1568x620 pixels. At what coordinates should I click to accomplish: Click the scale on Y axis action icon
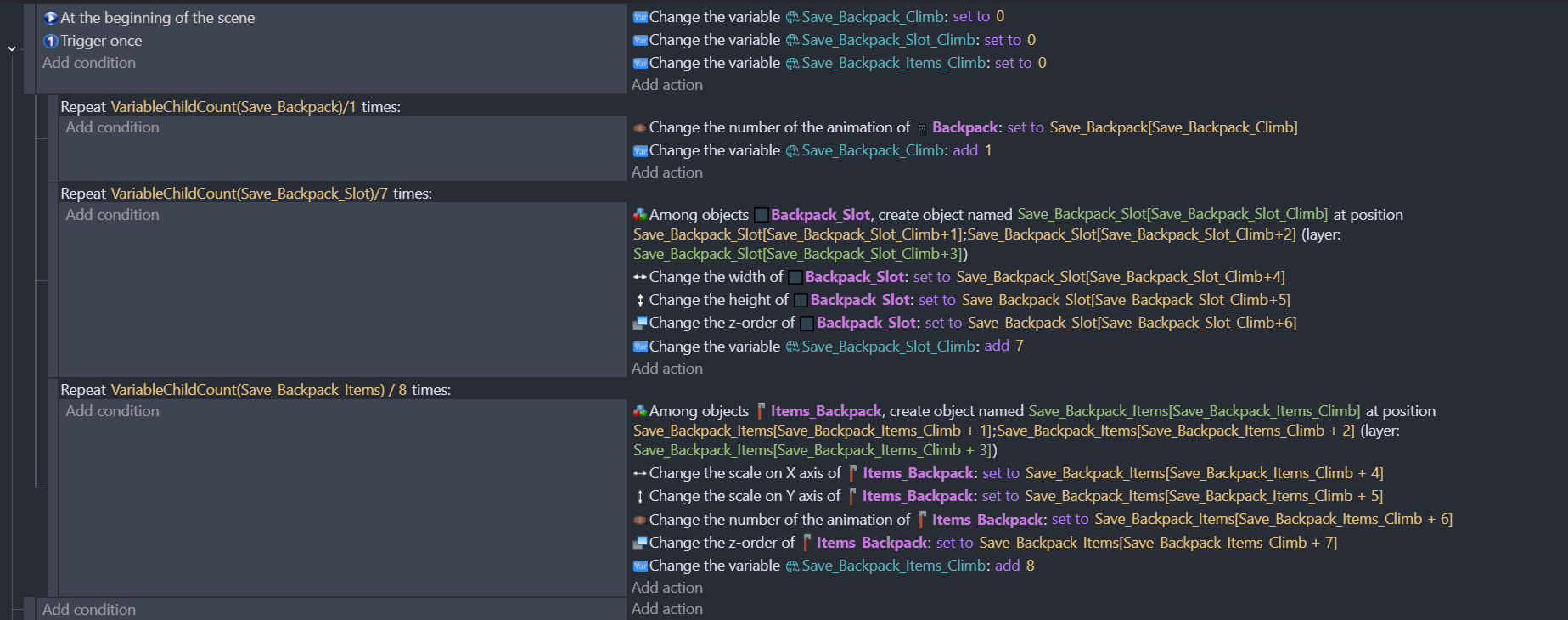pyautogui.click(x=640, y=496)
